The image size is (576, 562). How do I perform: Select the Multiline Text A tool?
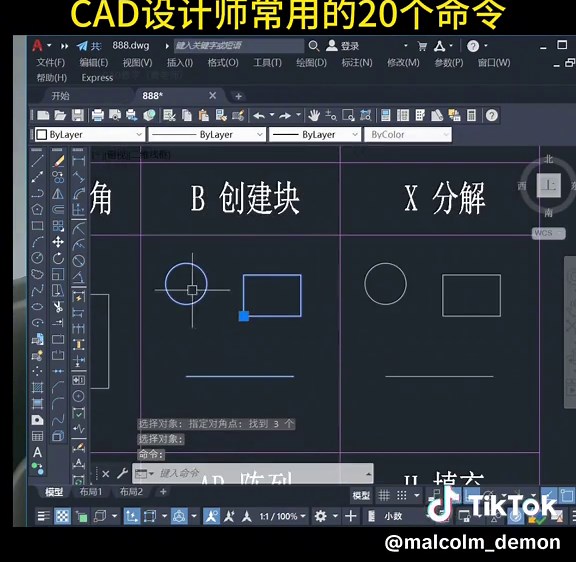pos(37,452)
